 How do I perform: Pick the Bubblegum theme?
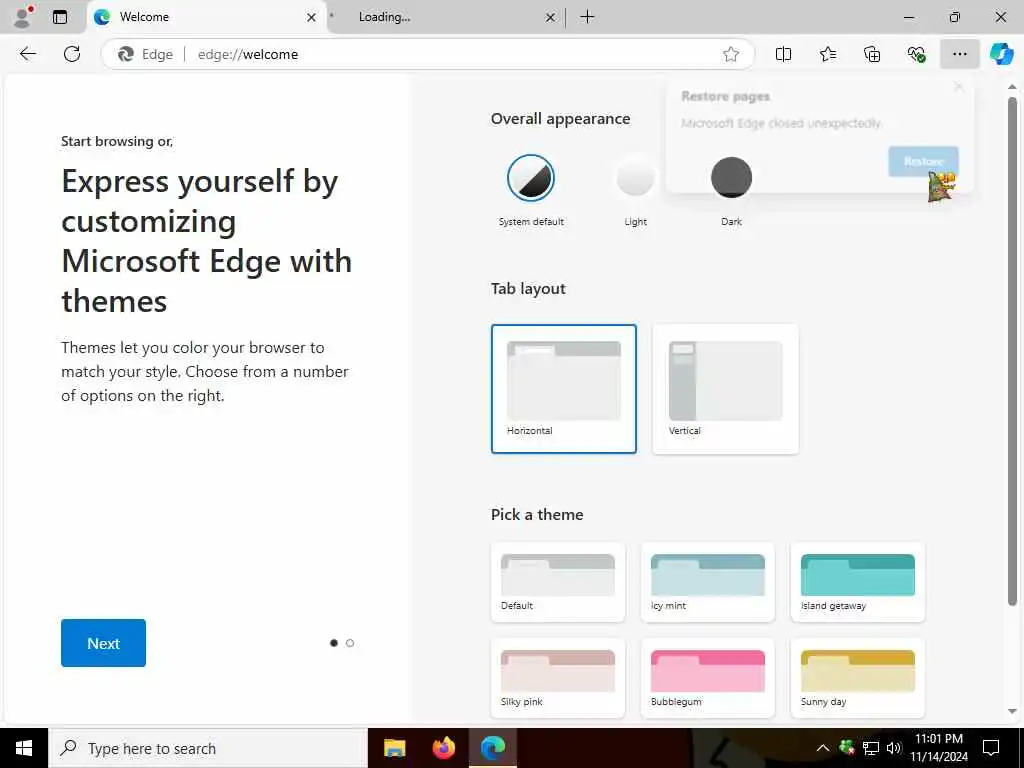pyautogui.click(x=708, y=678)
